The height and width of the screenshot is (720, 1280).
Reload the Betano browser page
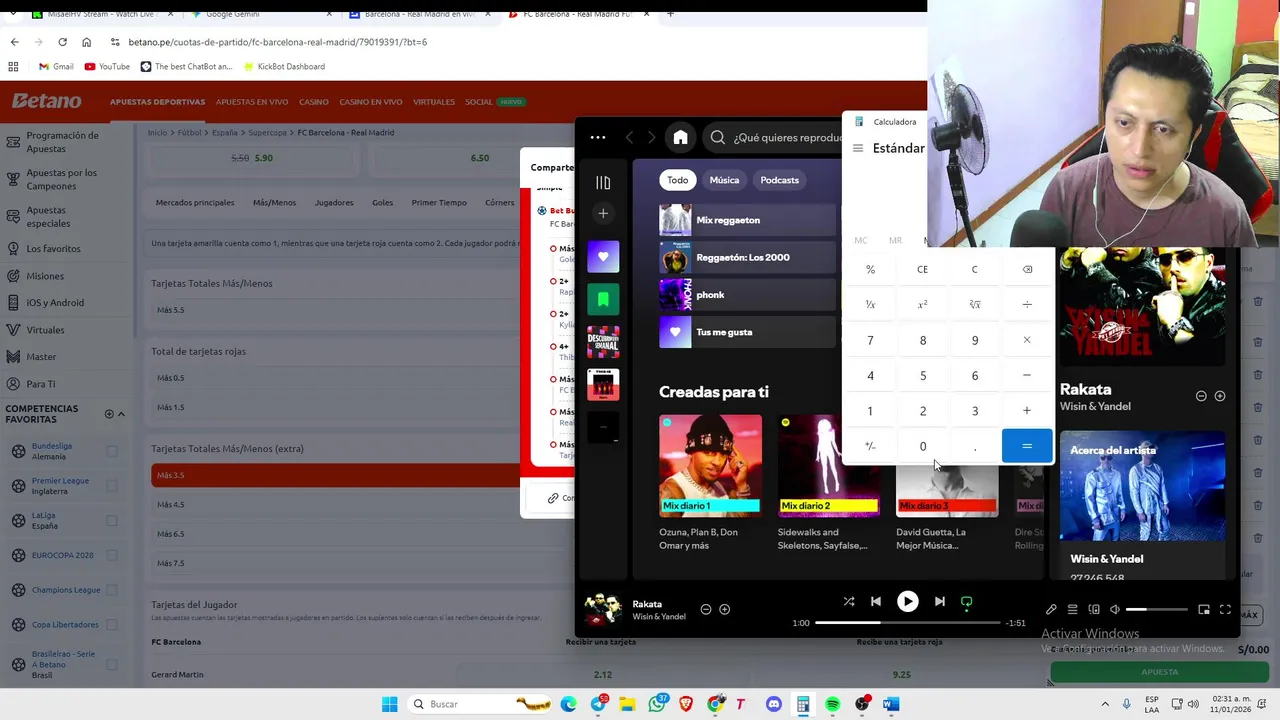[62, 42]
